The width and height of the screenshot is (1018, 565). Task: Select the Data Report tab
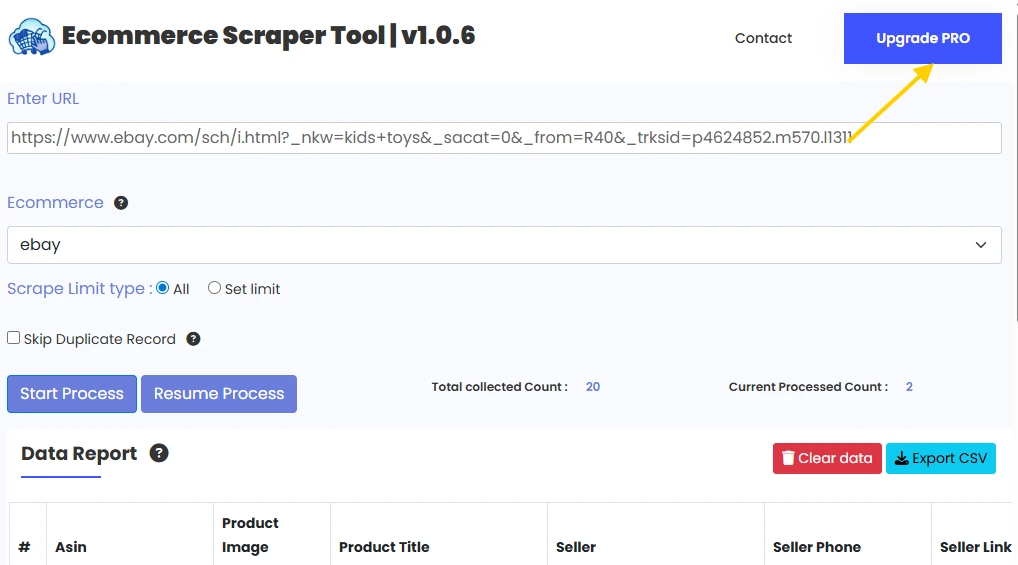[x=79, y=453]
